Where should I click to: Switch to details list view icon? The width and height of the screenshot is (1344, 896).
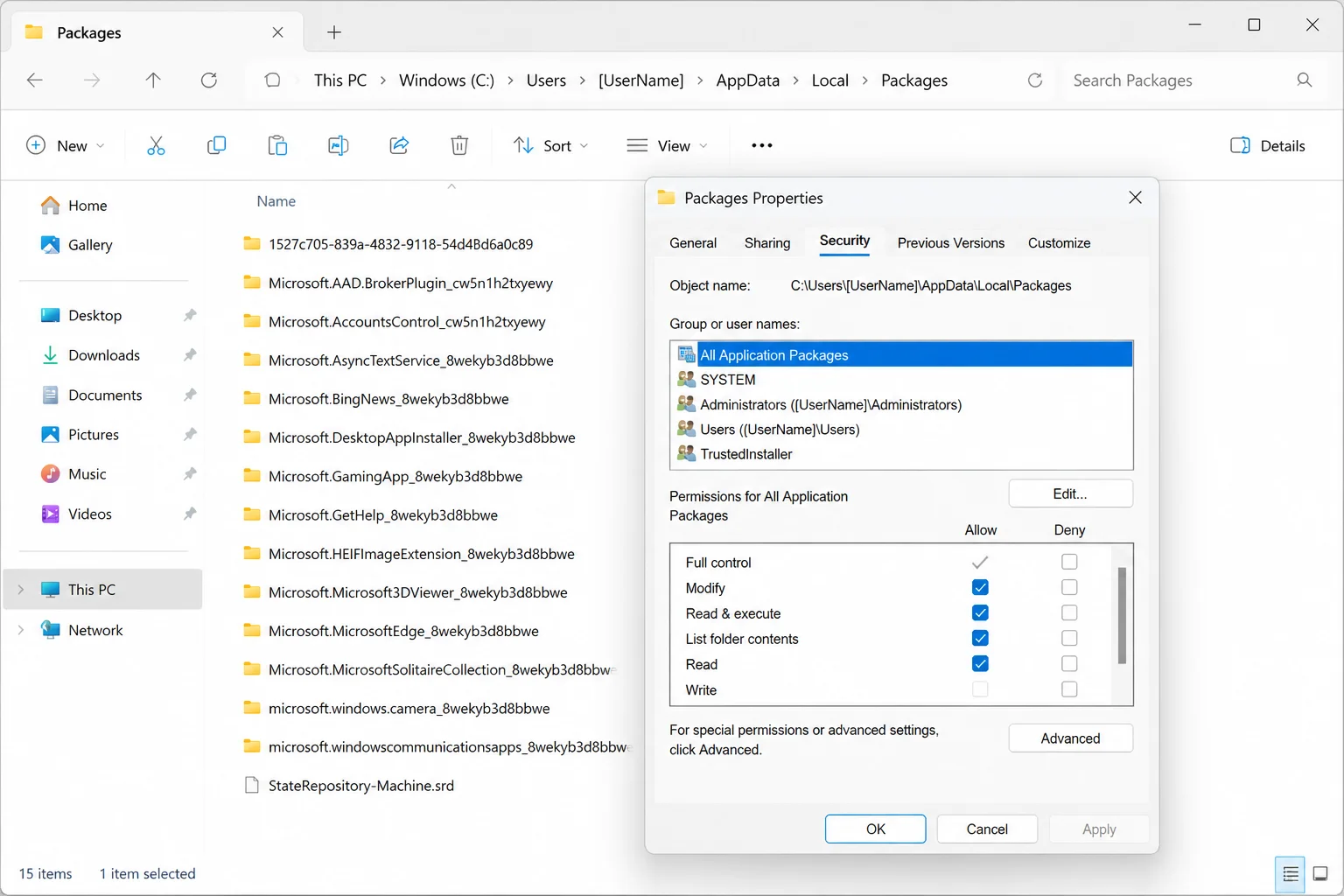click(x=1291, y=873)
